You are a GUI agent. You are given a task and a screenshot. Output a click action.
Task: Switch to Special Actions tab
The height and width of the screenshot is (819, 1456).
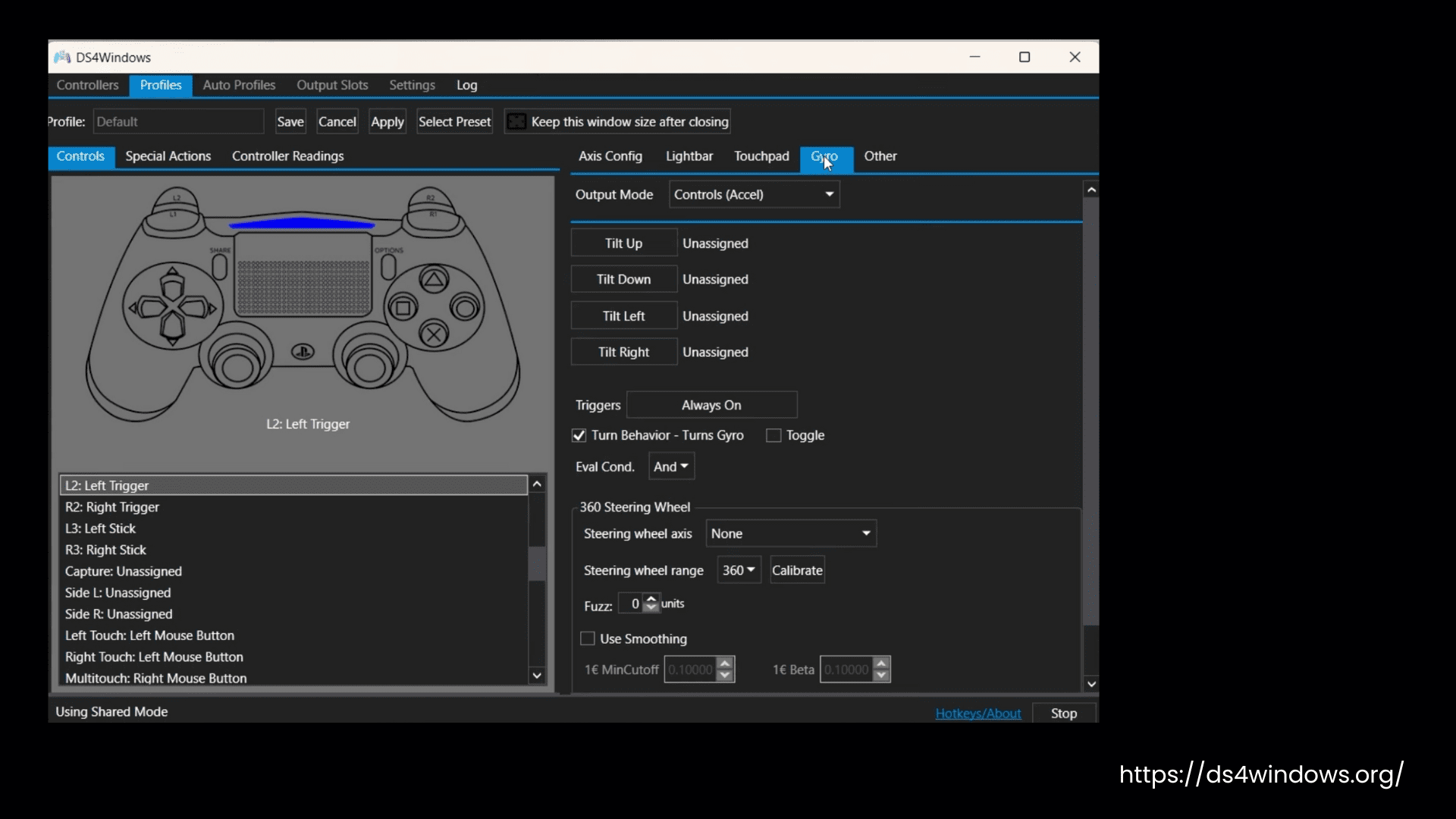(168, 156)
